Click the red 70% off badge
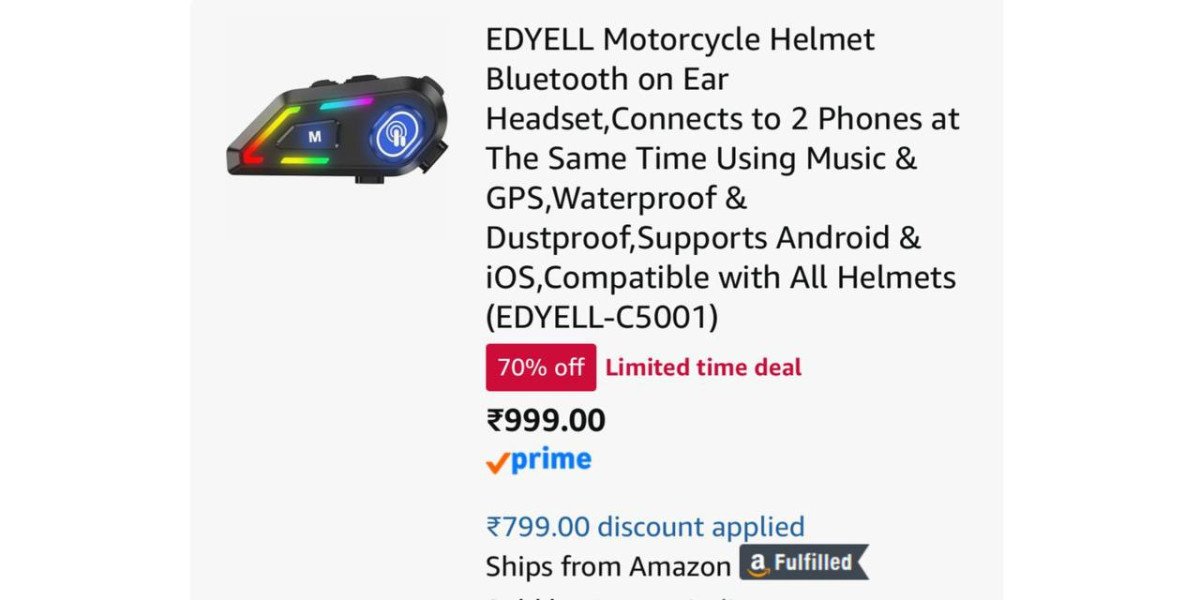This screenshot has width=1200, height=600. 541,367
